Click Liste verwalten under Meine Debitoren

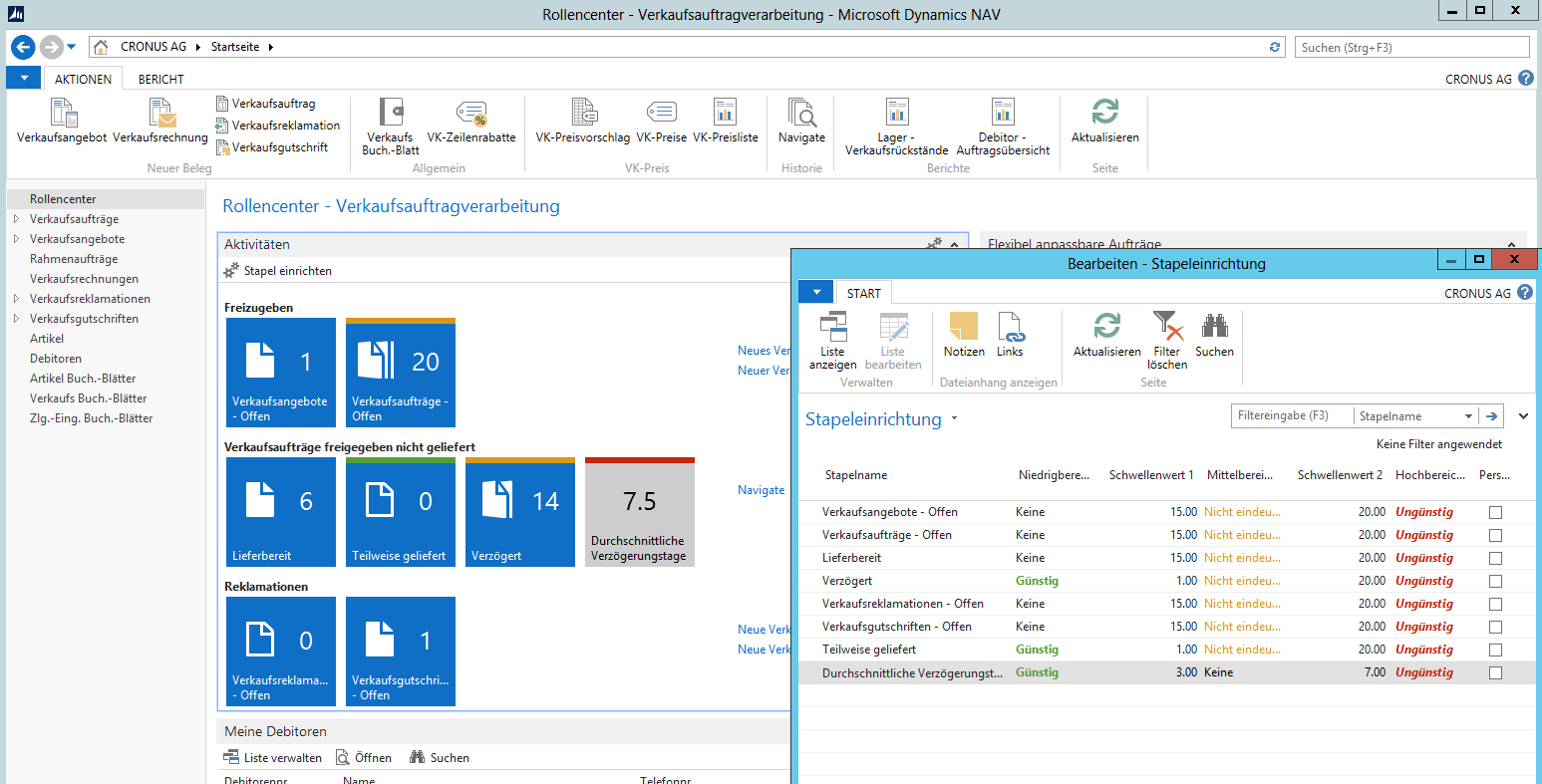tap(272, 758)
